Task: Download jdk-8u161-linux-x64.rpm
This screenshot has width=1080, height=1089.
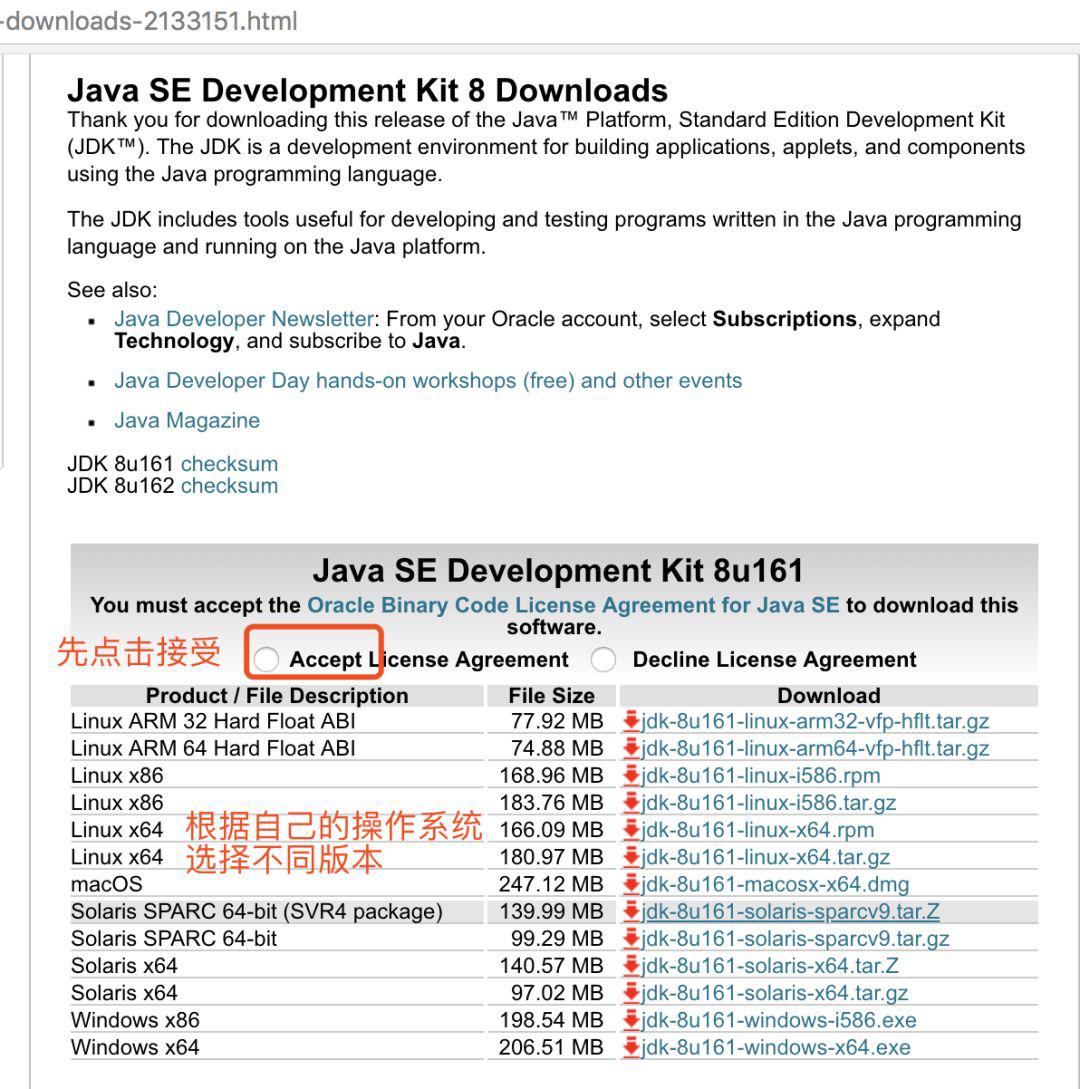Action: (x=758, y=829)
